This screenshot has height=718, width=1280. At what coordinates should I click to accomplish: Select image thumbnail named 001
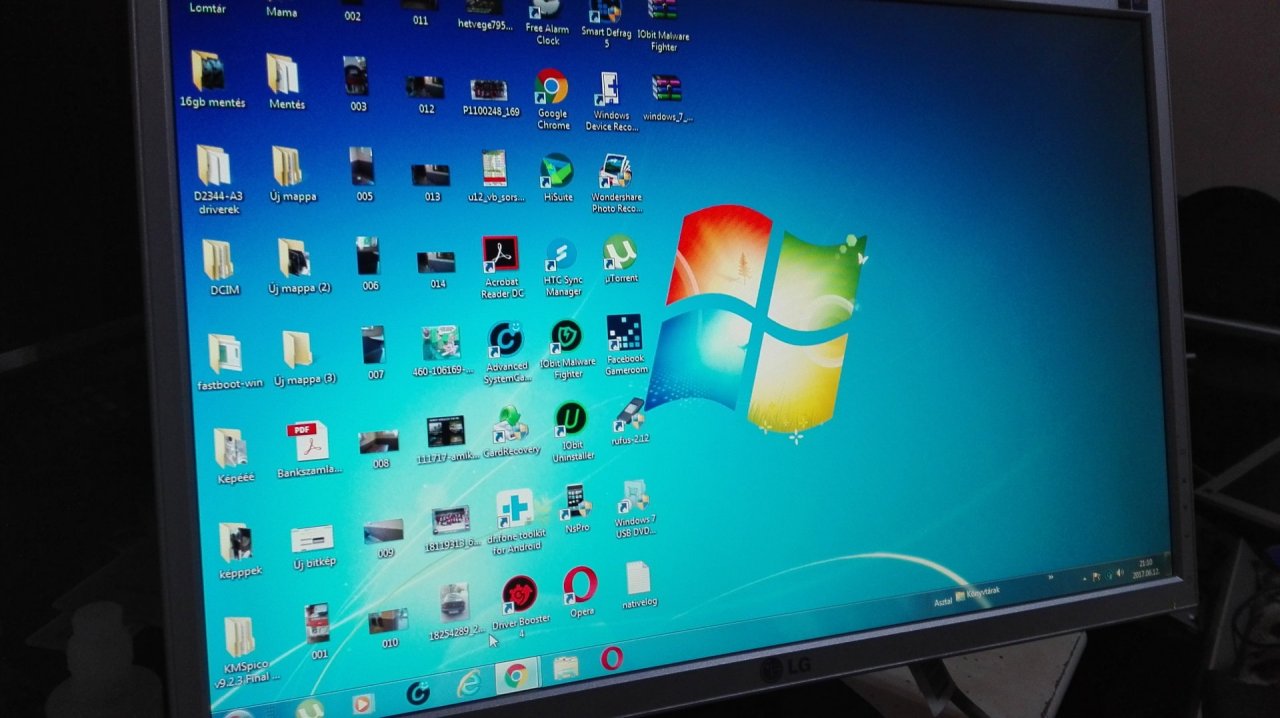tap(317, 623)
